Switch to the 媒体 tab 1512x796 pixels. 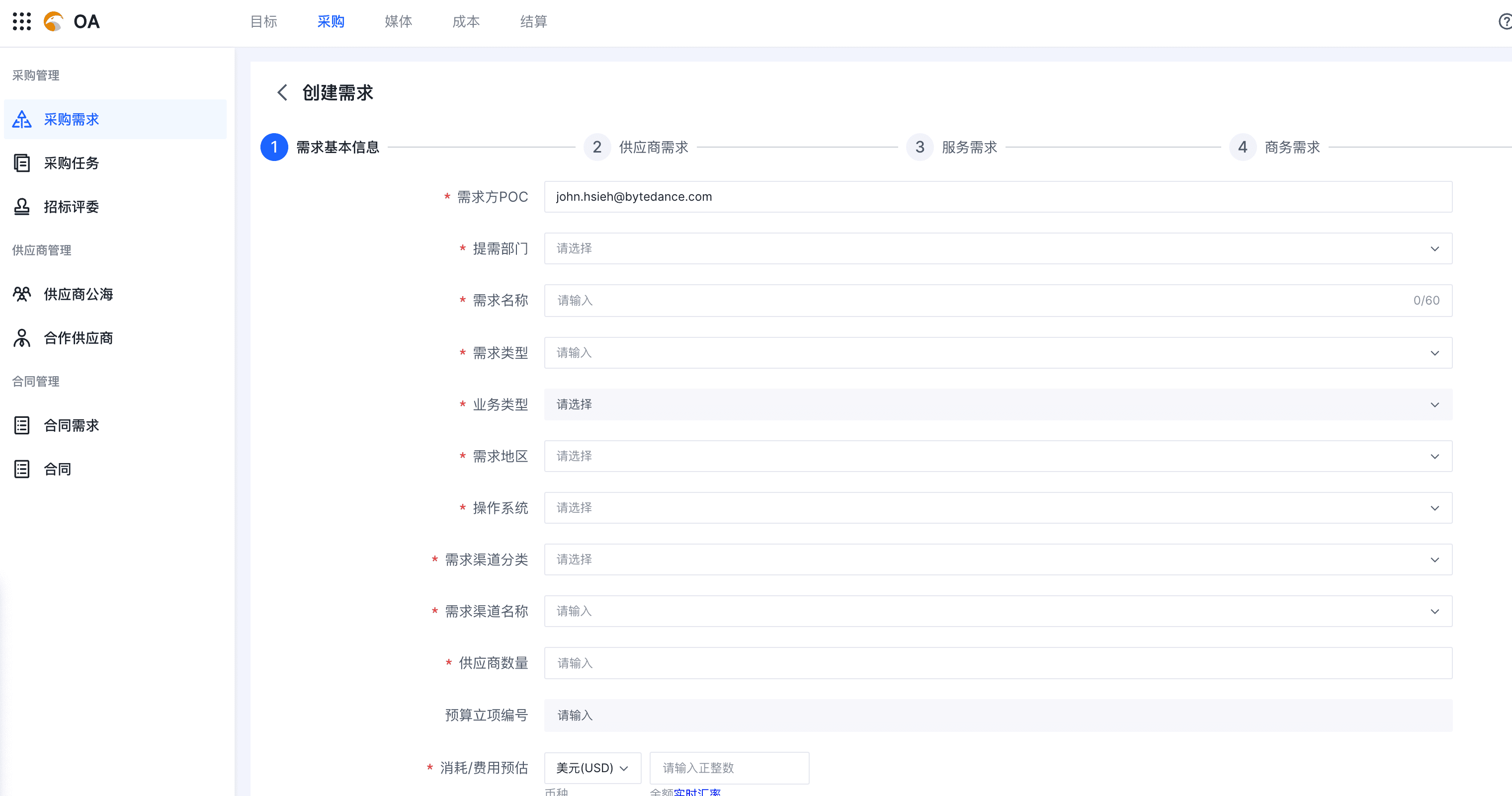398,22
